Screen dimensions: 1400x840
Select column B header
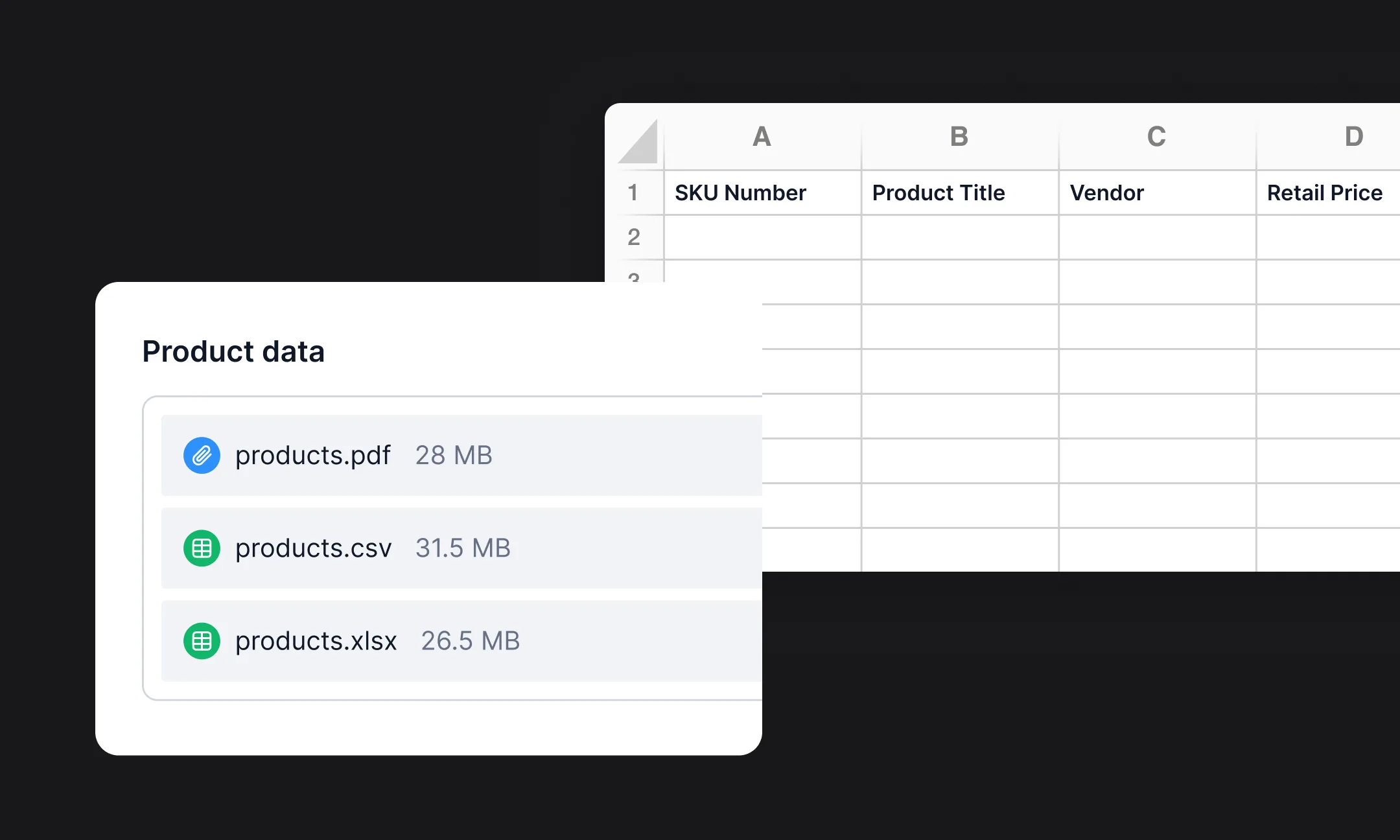[x=959, y=137]
